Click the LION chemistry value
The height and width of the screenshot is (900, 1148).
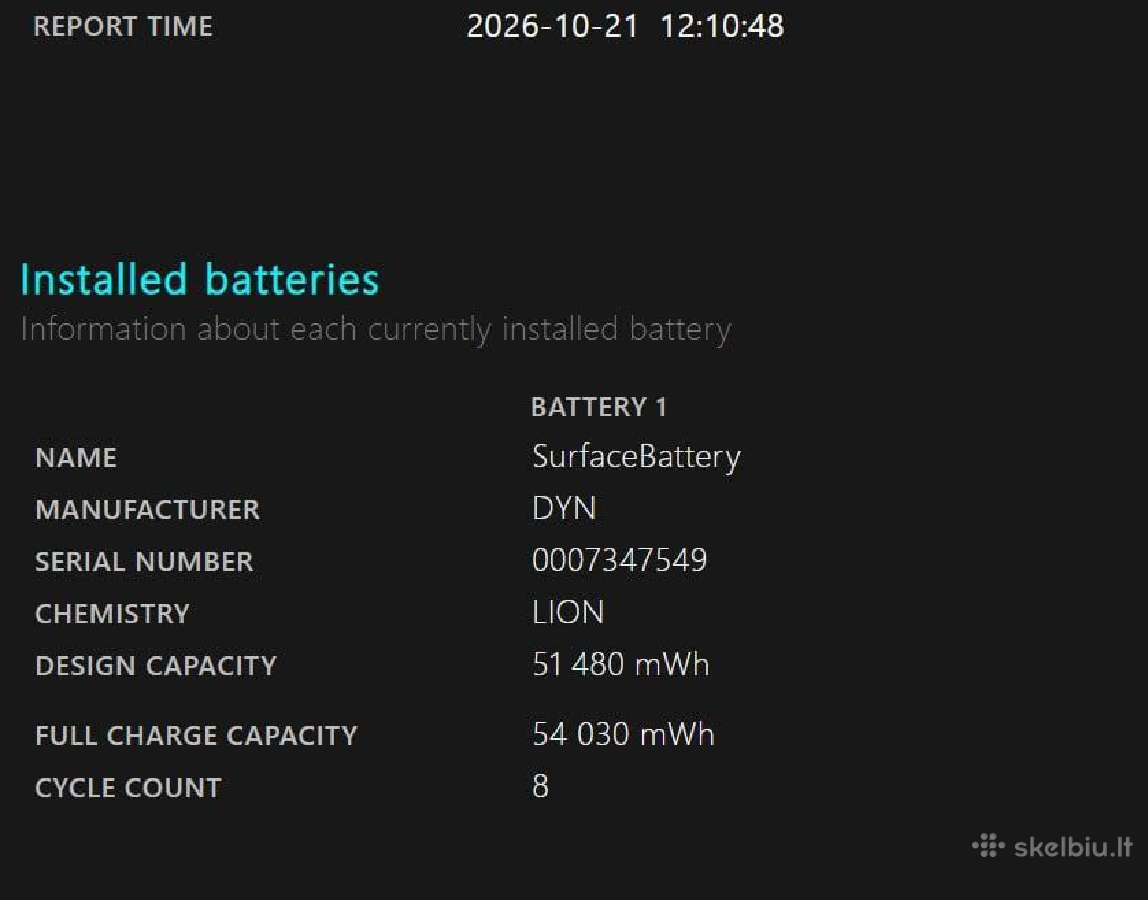point(568,612)
